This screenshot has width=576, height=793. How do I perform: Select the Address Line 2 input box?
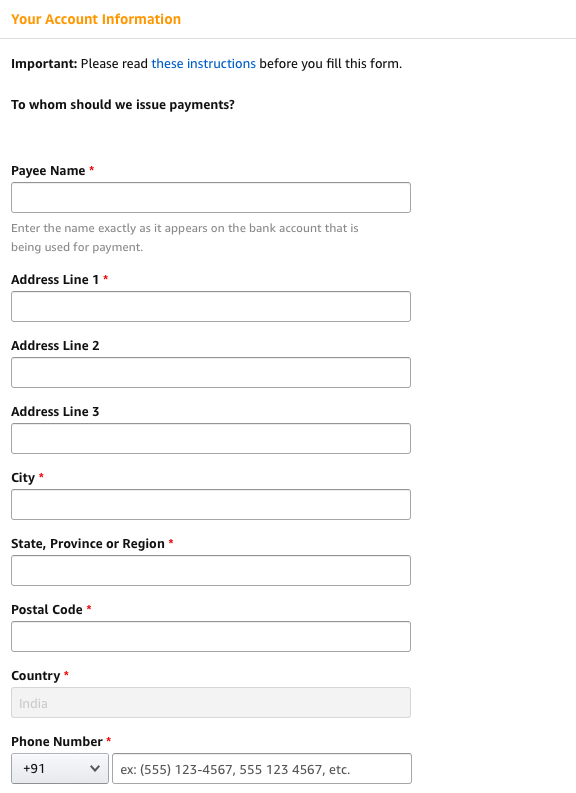point(211,373)
